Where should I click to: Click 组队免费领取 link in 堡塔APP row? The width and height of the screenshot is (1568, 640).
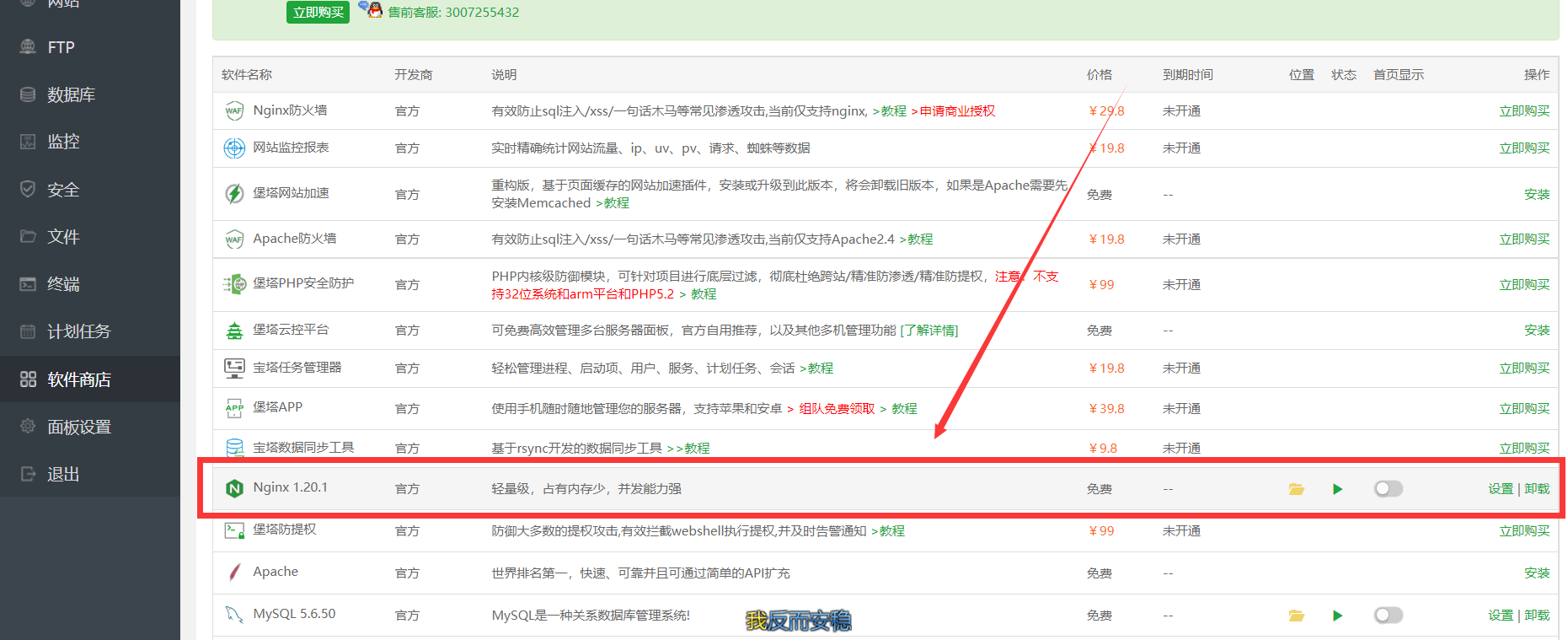pos(837,409)
